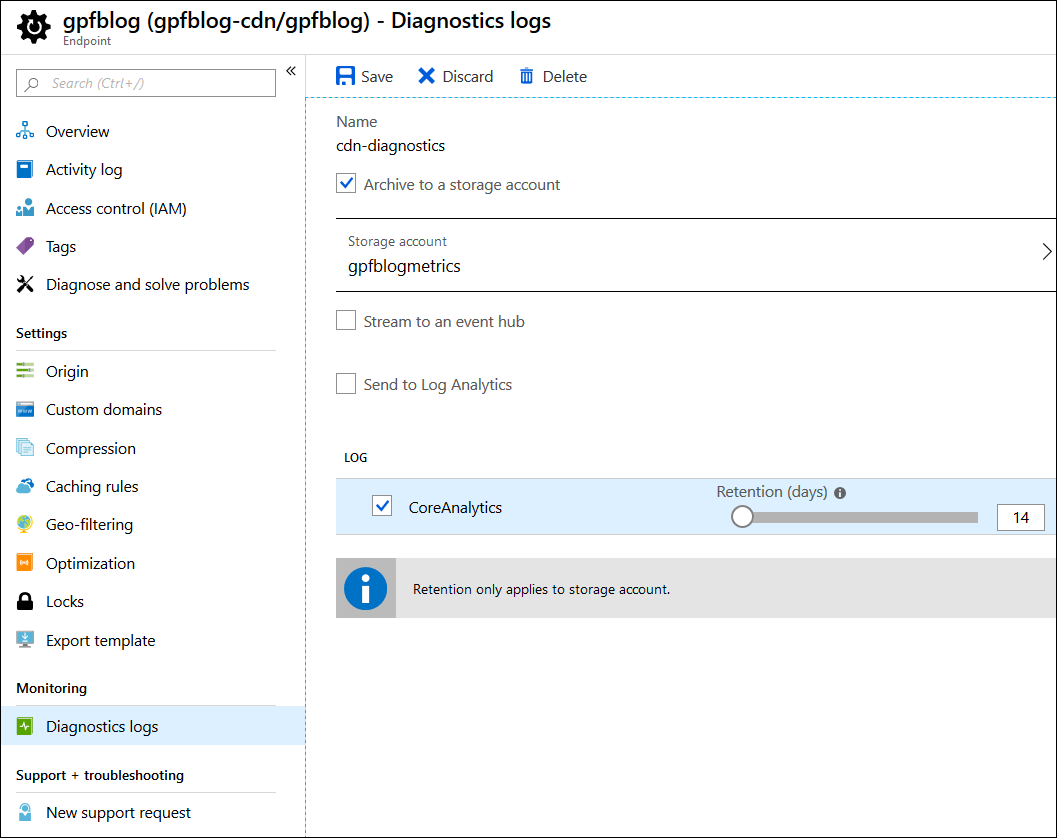Click the Discard X icon
This screenshot has width=1057, height=838.
click(427, 77)
